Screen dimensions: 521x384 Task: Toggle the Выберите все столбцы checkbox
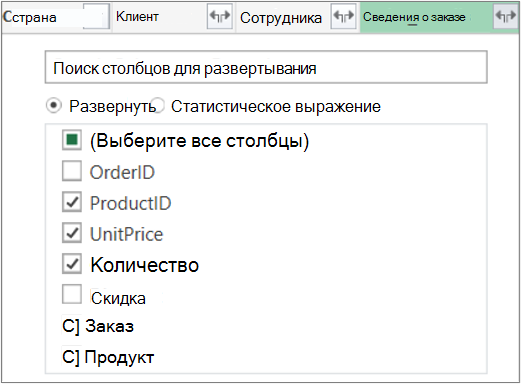(72, 140)
